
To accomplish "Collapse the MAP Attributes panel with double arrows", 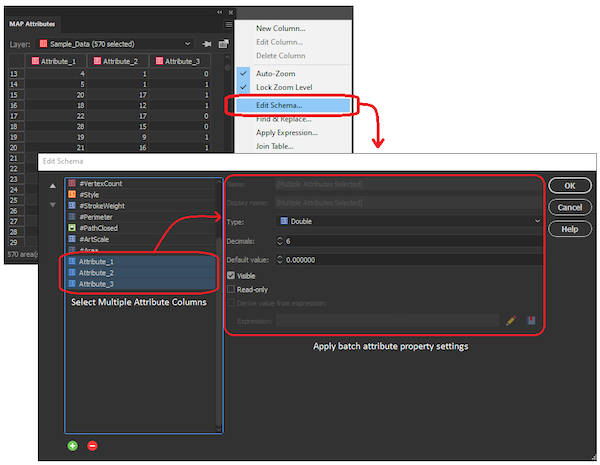I will click(x=219, y=12).
